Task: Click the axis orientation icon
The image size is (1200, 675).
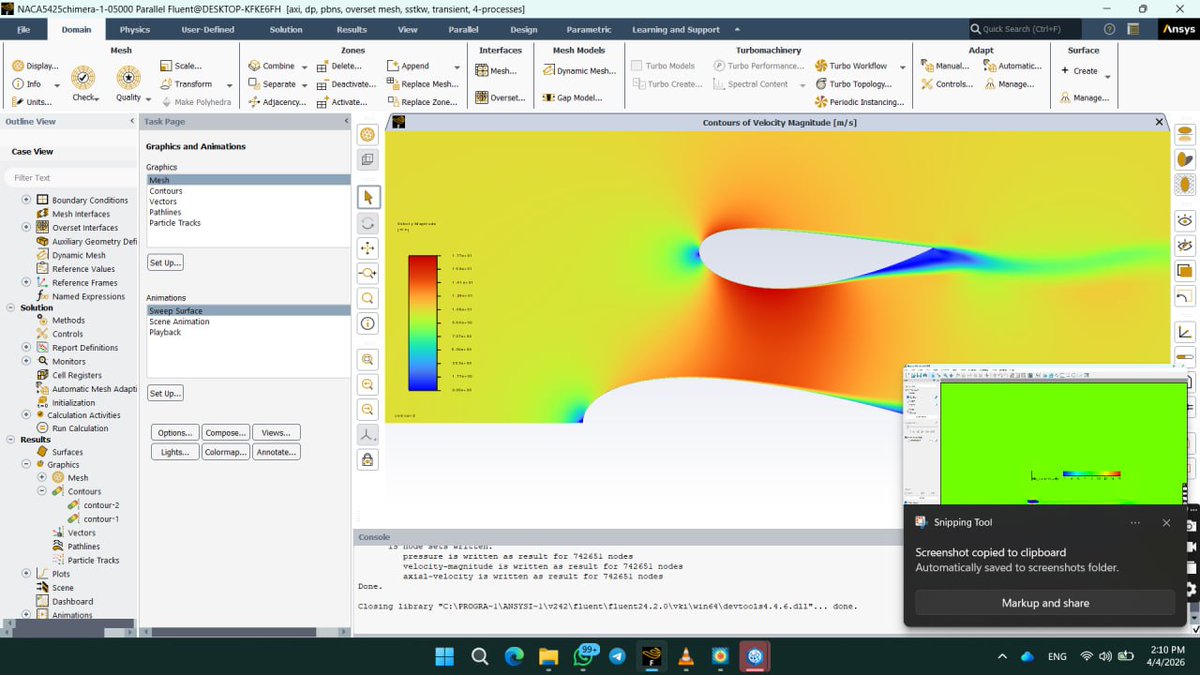Action: pos(368,435)
